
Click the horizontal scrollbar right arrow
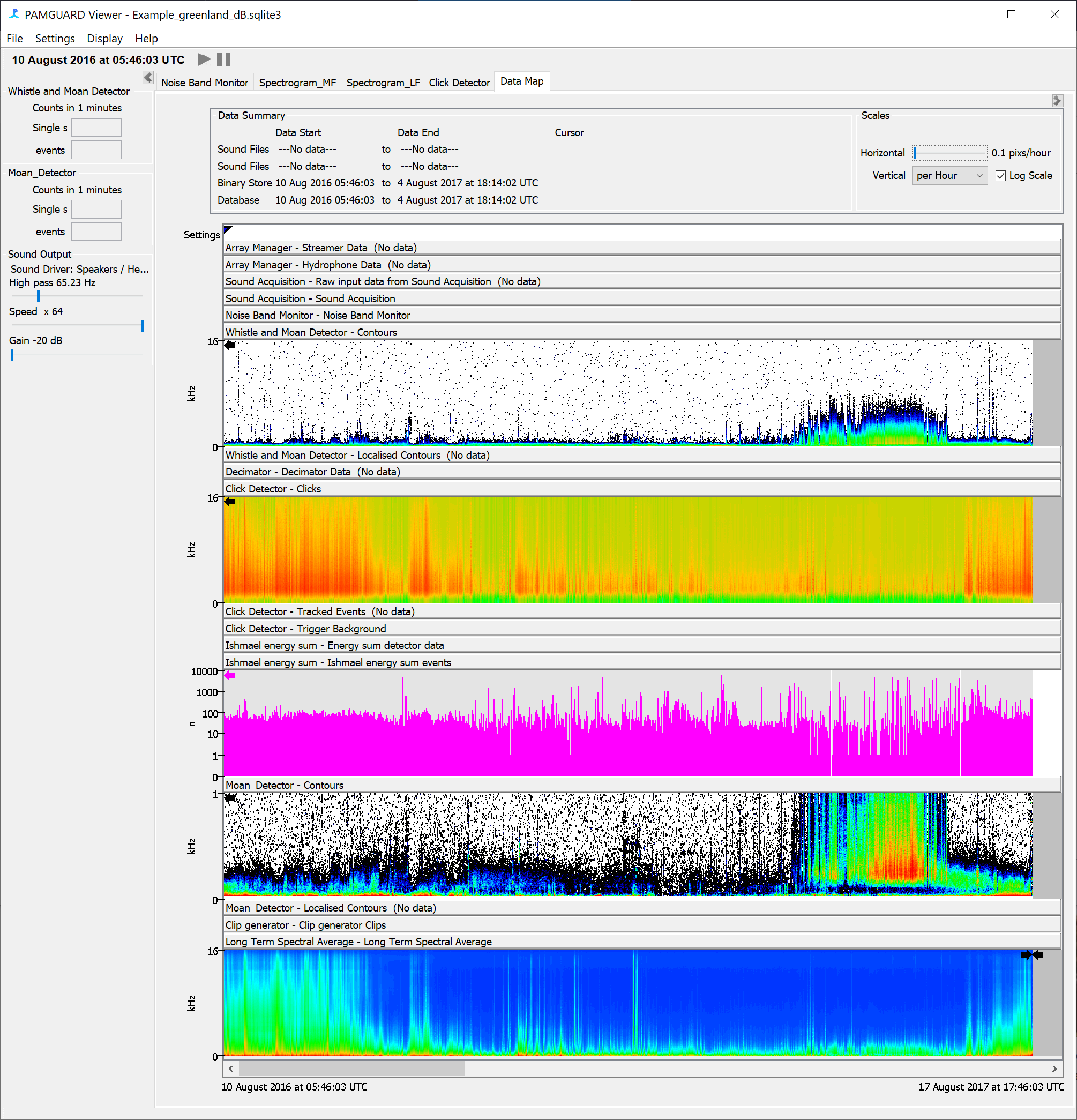coord(1054,1069)
